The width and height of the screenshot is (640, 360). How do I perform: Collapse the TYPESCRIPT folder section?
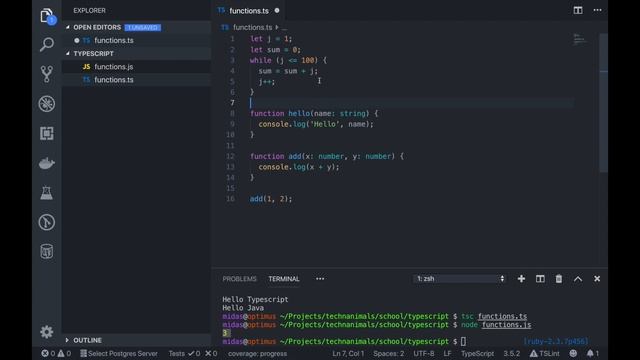pos(68,53)
